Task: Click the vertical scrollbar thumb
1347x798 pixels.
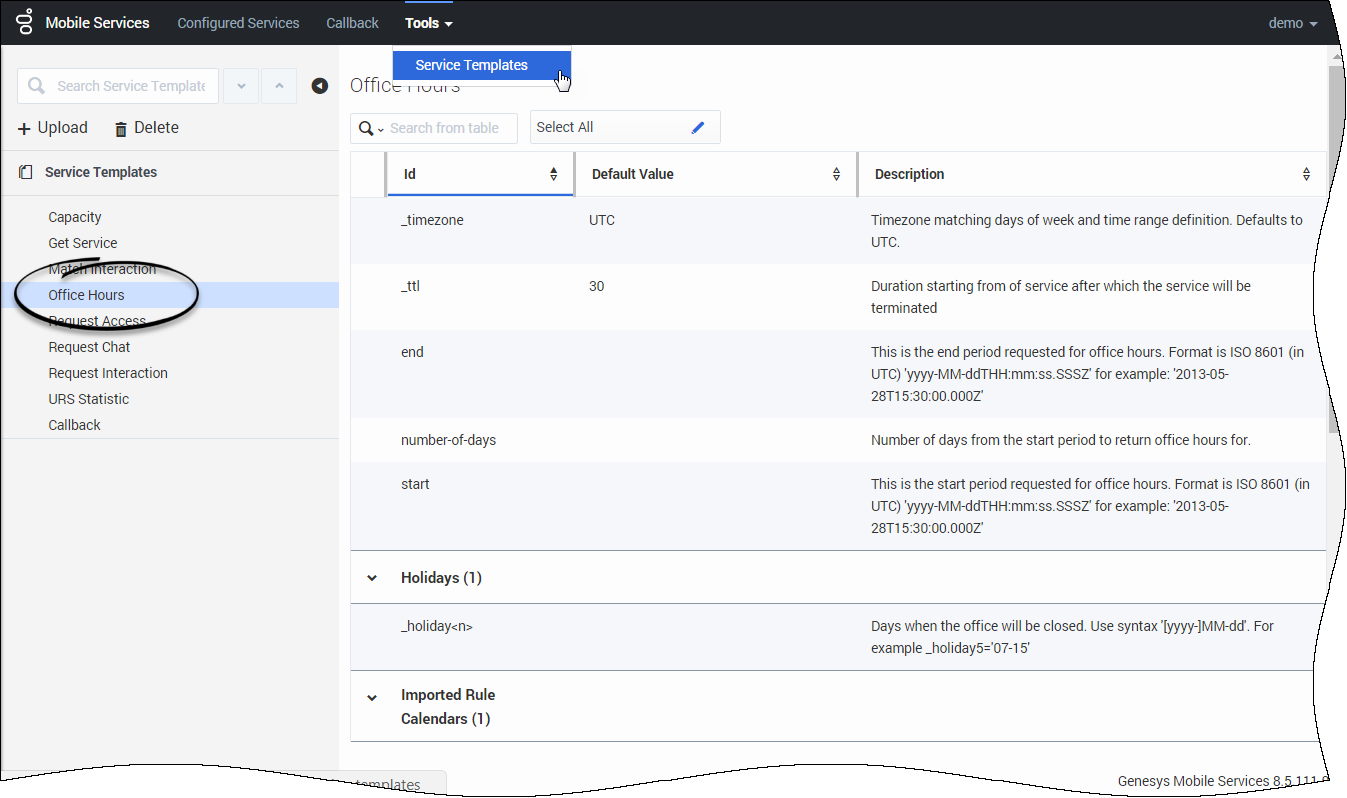Action: pos(1335,250)
